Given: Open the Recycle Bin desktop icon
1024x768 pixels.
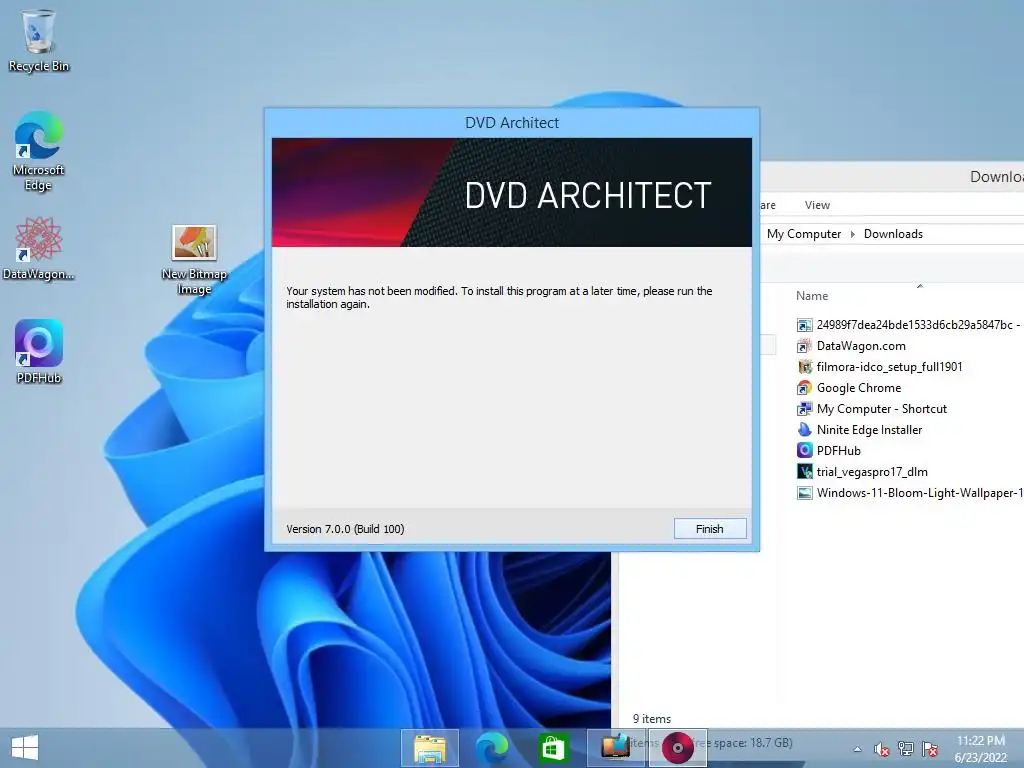Looking at the screenshot, I should click(x=39, y=40).
